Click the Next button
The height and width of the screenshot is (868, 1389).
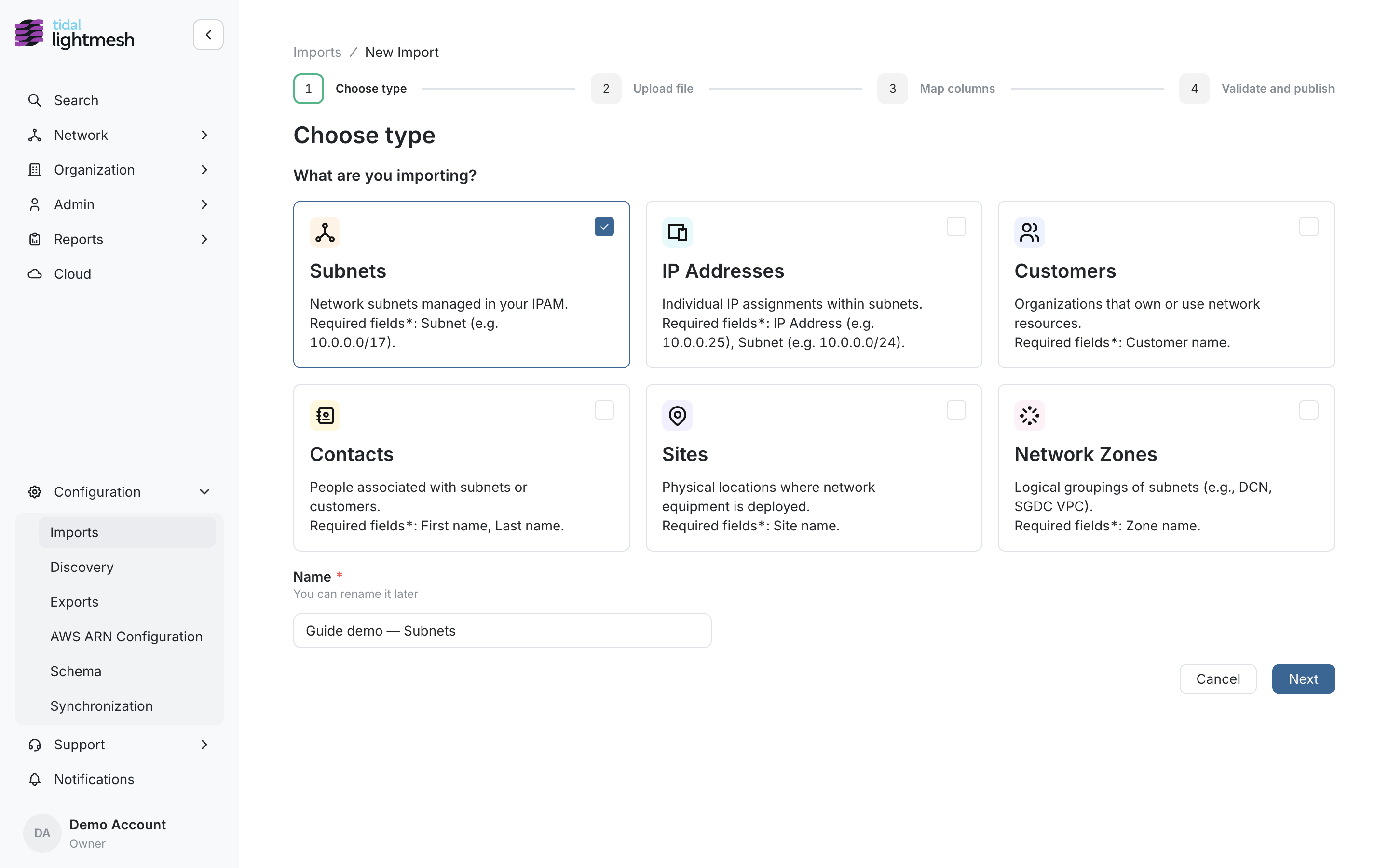1303,679
